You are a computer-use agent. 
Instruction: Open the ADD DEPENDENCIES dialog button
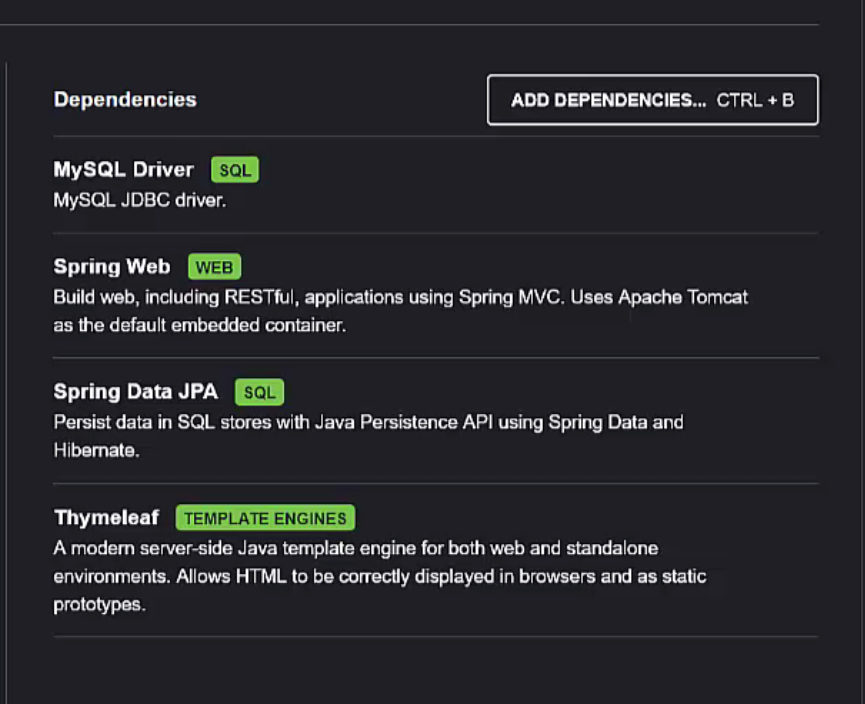point(653,100)
